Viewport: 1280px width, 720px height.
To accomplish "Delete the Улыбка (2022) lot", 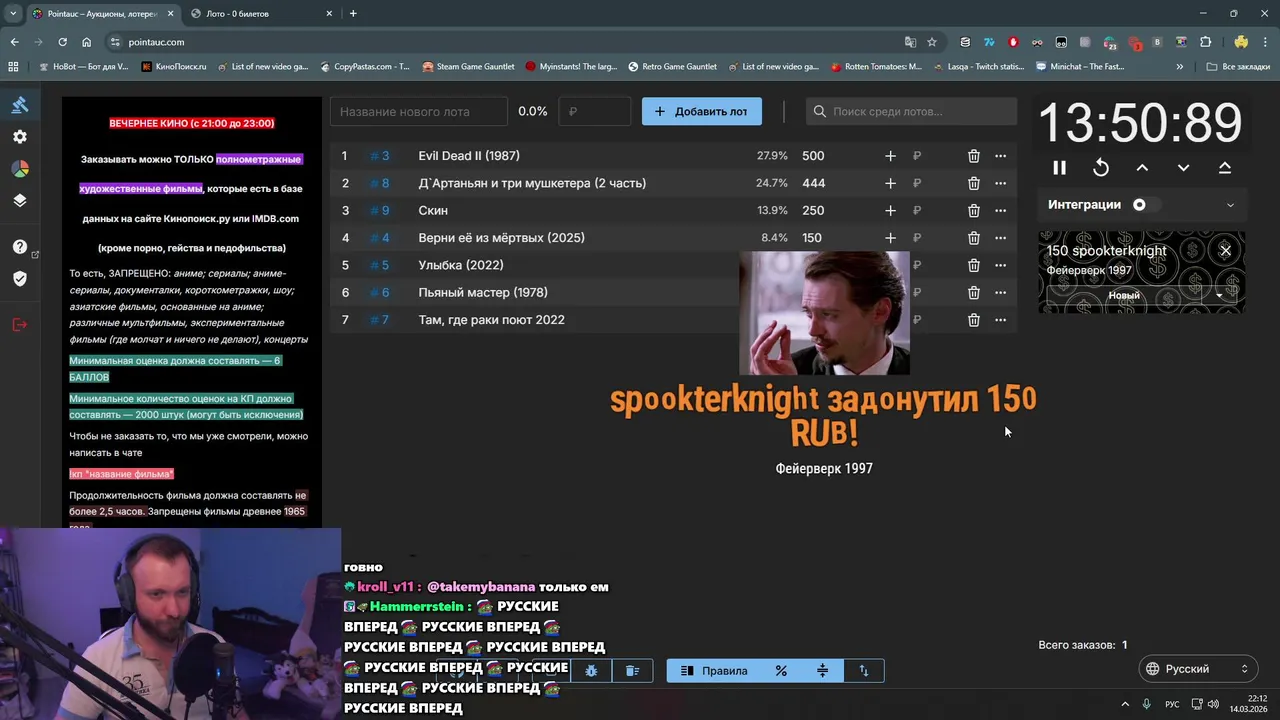I will [x=973, y=265].
